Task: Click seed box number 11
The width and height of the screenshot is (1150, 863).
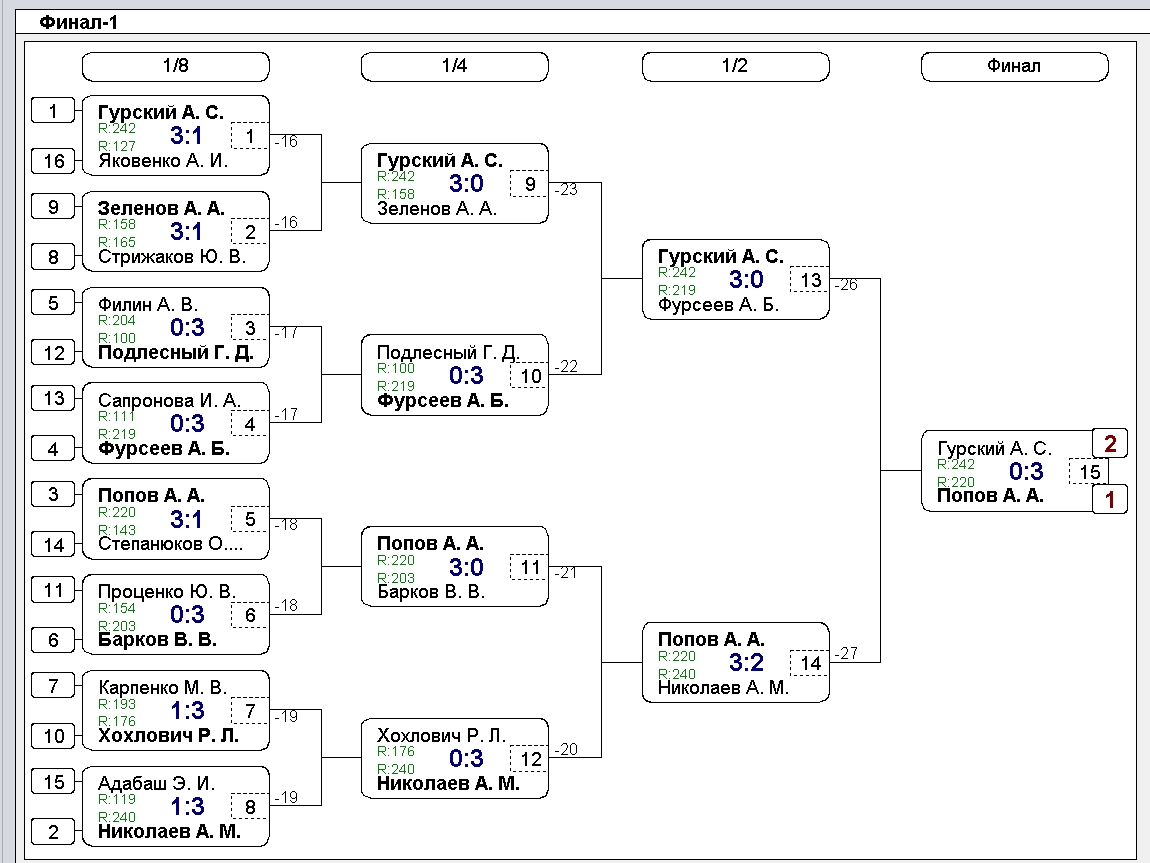Action: pyautogui.click(x=53, y=590)
